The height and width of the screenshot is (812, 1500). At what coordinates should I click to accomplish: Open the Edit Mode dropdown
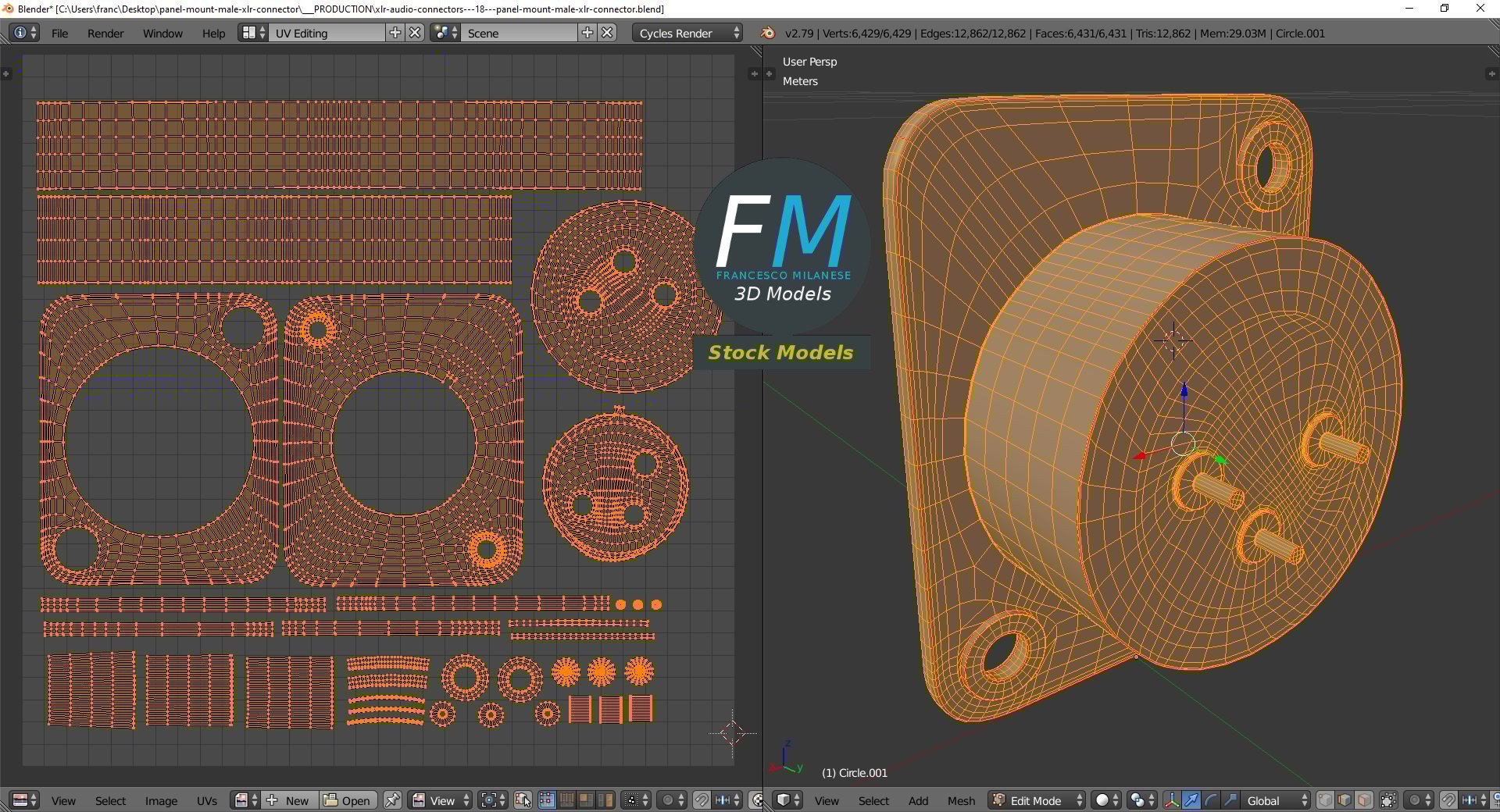click(1037, 800)
